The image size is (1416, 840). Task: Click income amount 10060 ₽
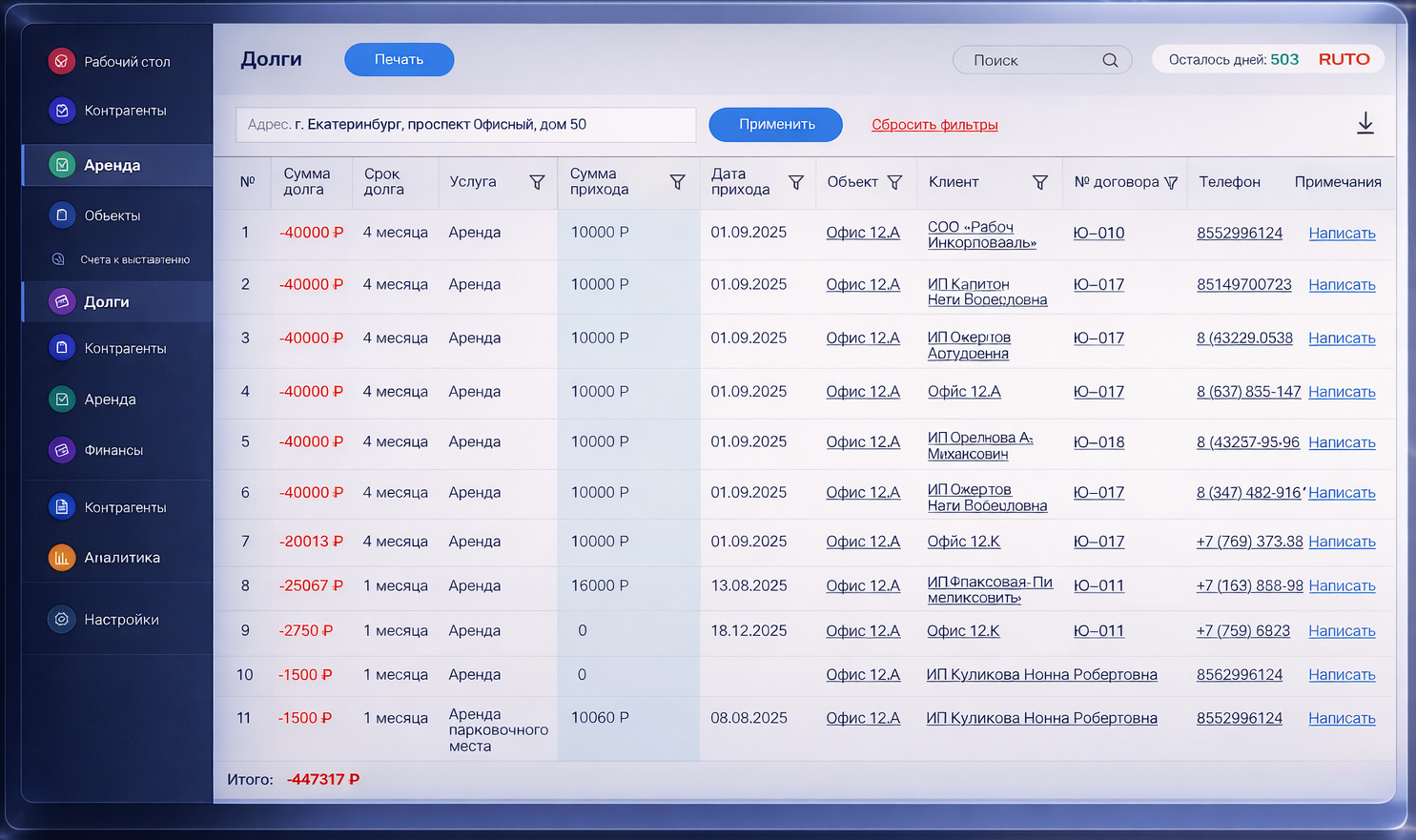pyautogui.click(x=600, y=718)
